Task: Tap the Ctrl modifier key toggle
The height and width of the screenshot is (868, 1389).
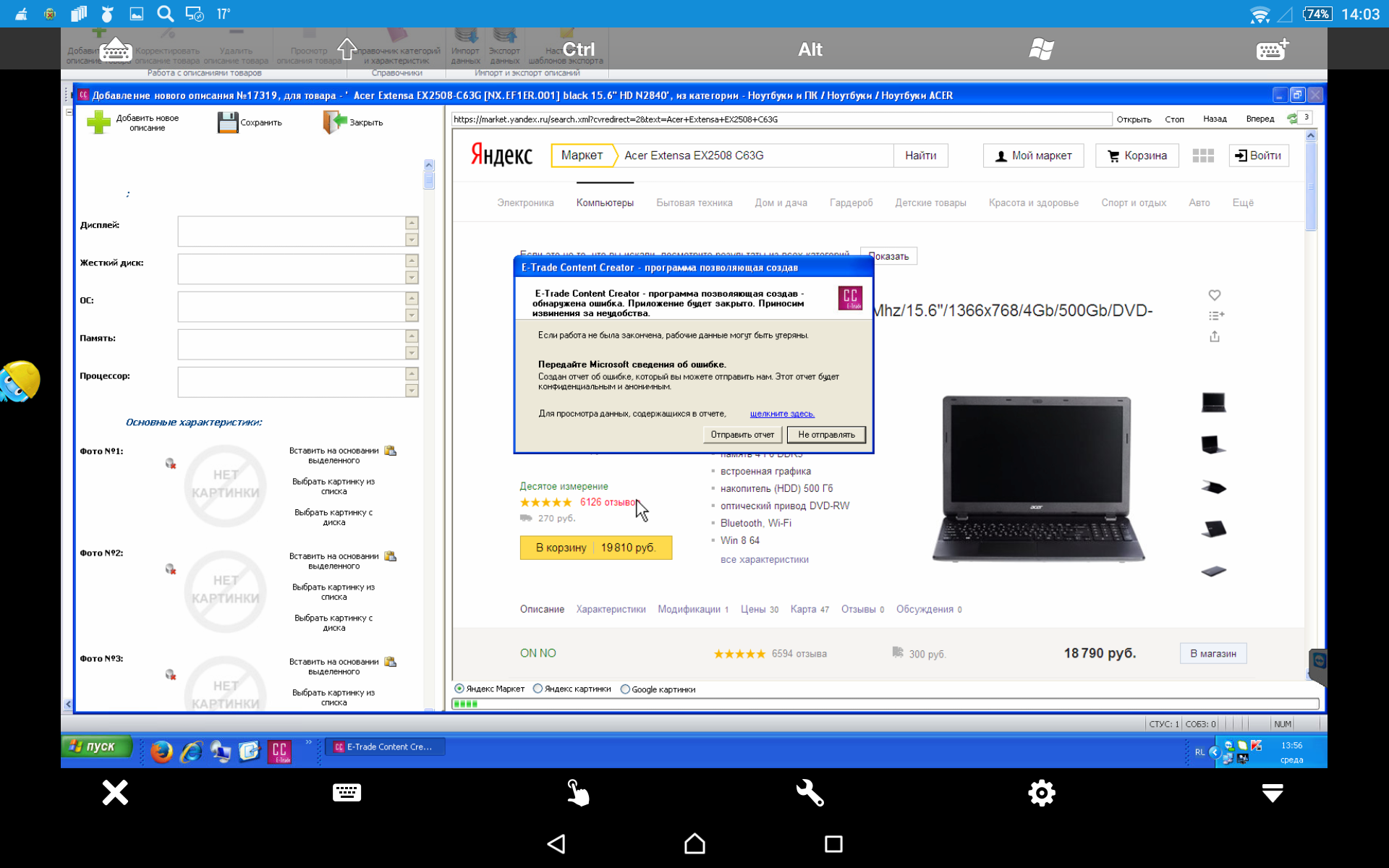Action: (579, 49)
